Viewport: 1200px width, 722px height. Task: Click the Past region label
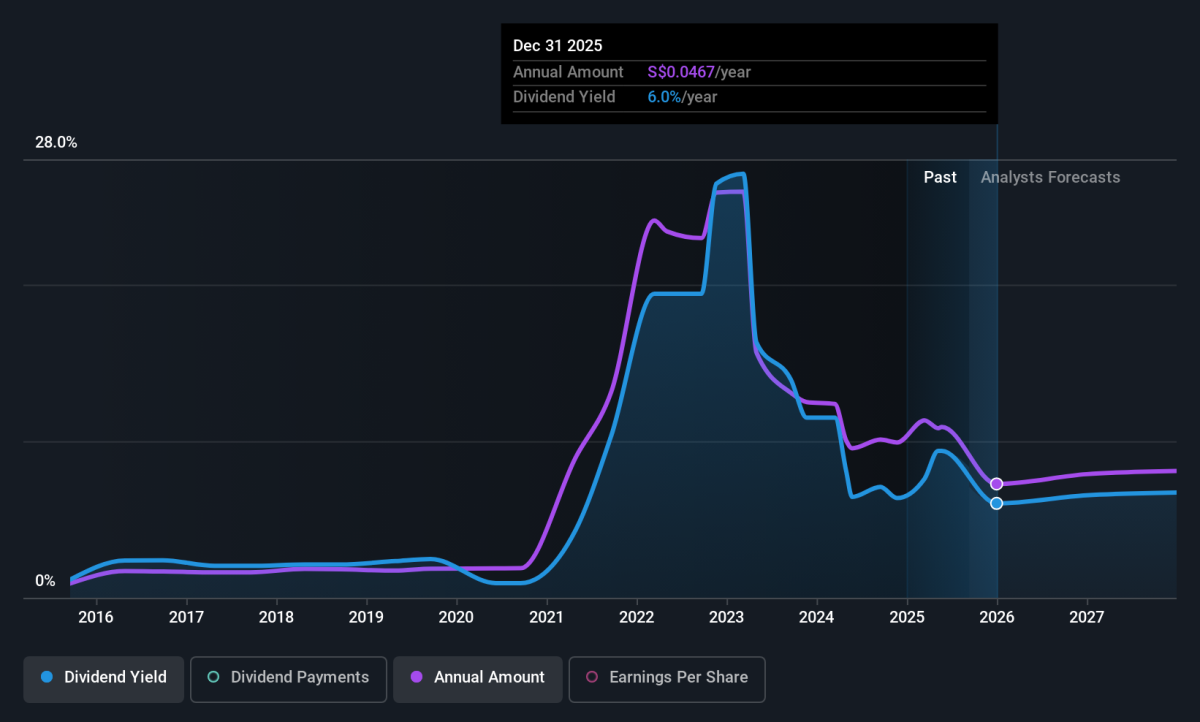click(940, 177)
